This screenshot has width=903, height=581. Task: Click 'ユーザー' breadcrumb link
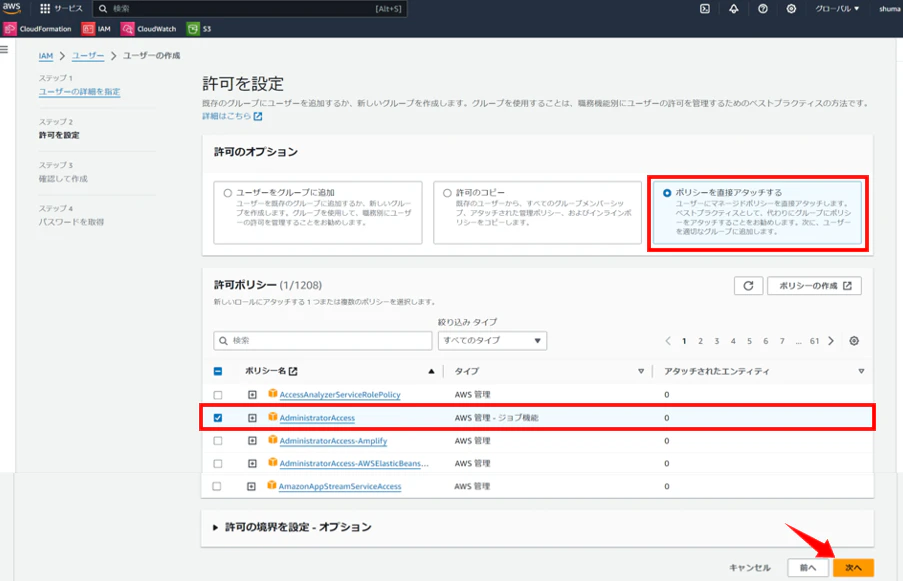(x=88, y=56)
